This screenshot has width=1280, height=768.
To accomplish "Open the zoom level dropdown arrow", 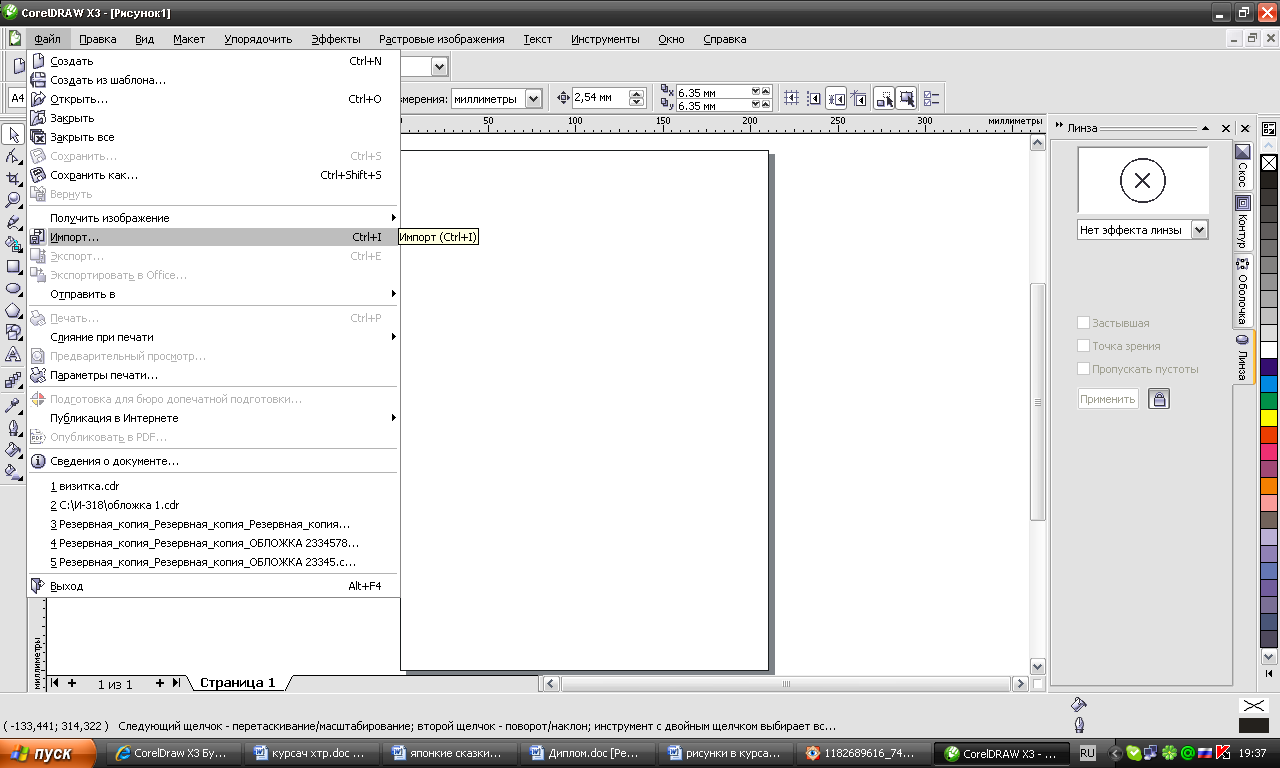I will [439, 66].
